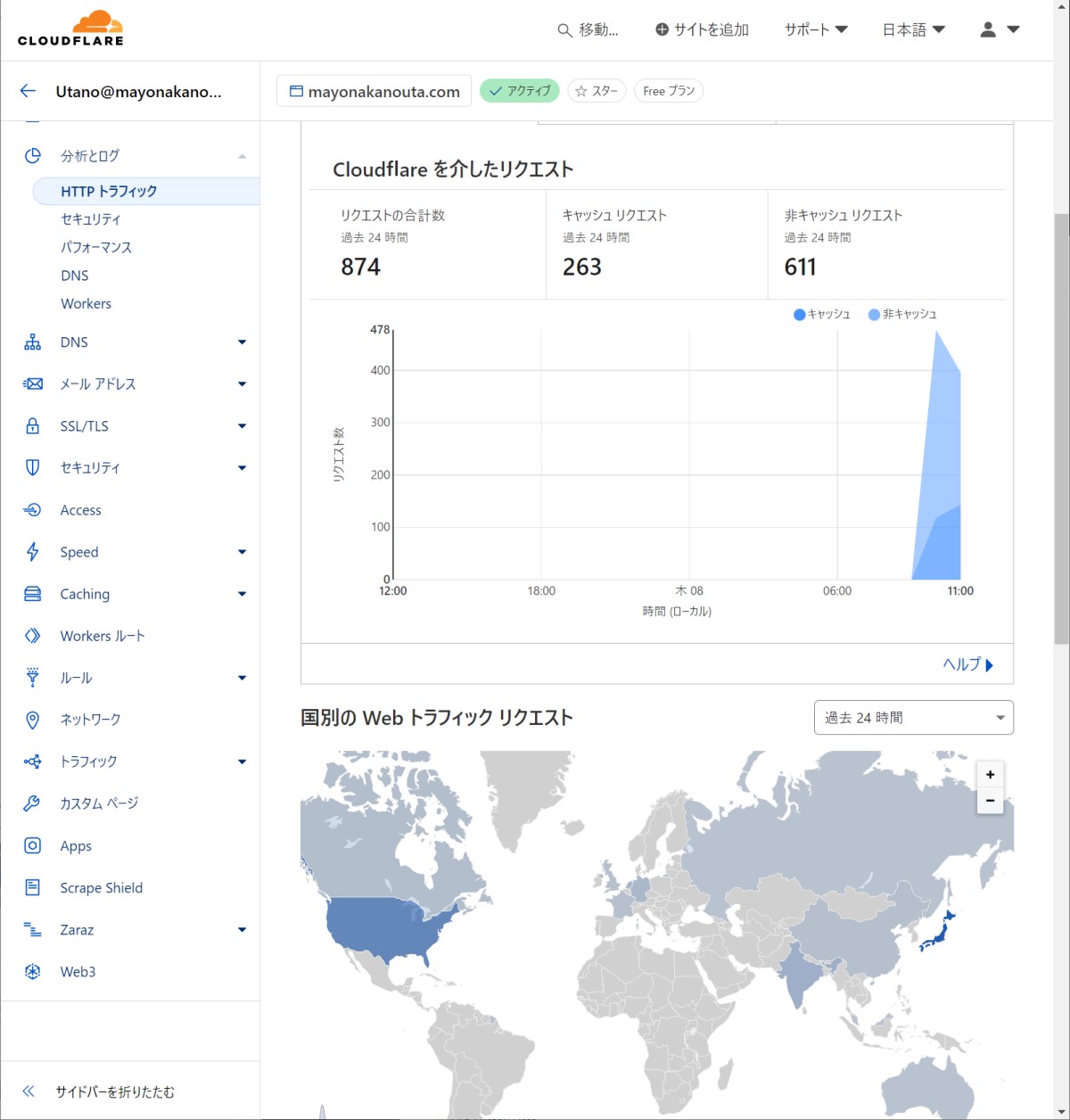Click the 263 cached requests value

pos(582,267)
